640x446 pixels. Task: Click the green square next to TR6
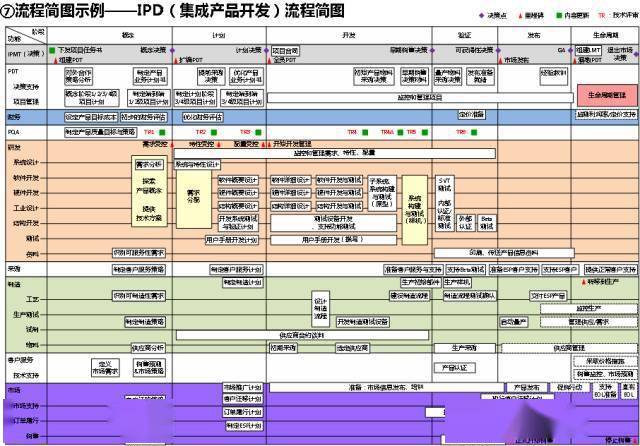tap(473, 132)
